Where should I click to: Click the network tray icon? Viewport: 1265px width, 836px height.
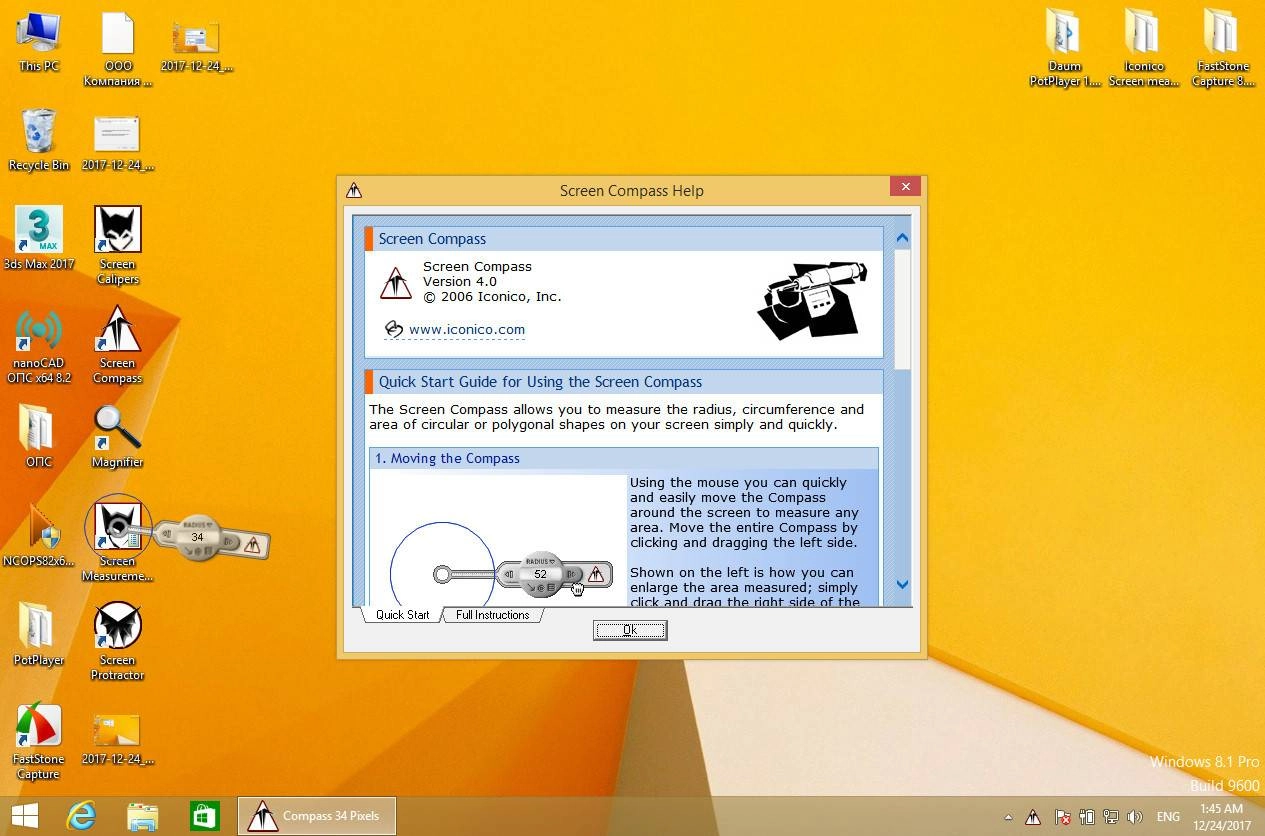[x=1111, y=817]
